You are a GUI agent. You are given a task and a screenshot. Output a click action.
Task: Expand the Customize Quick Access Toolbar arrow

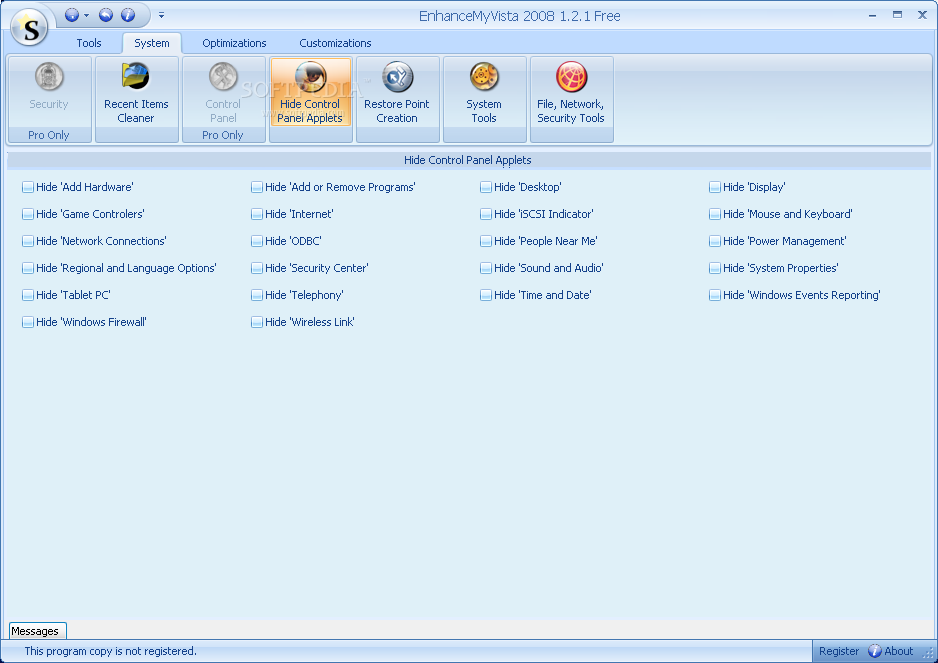click(162, 16)
